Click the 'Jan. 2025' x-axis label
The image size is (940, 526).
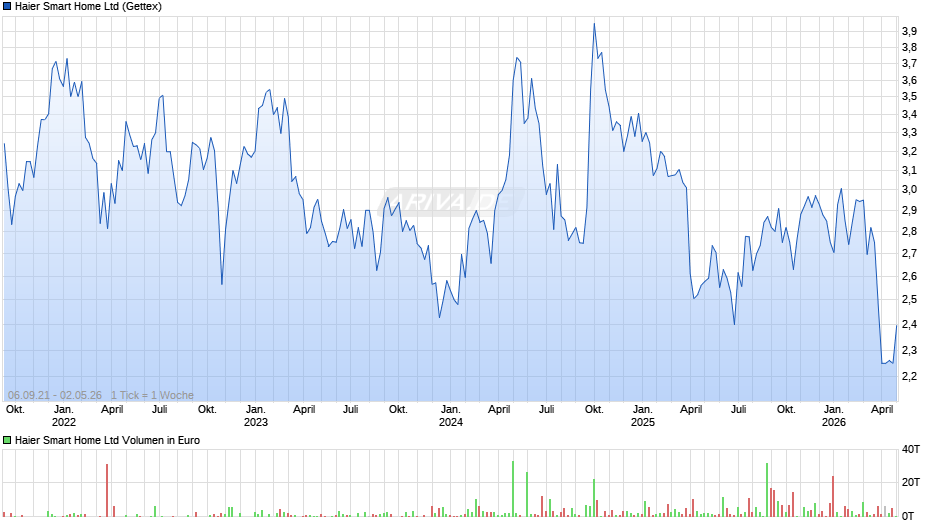click(643, 416)
